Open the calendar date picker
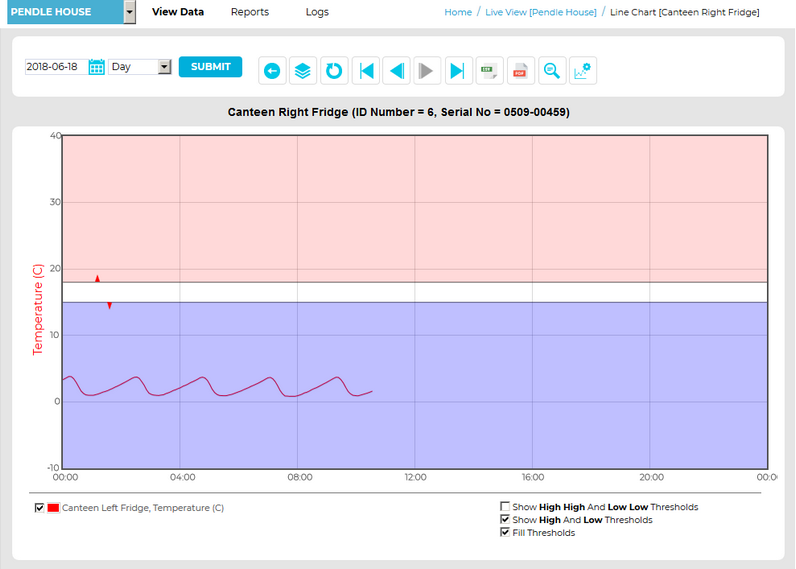The width and height of the screenshot is (796, 569). coord(97,67)
